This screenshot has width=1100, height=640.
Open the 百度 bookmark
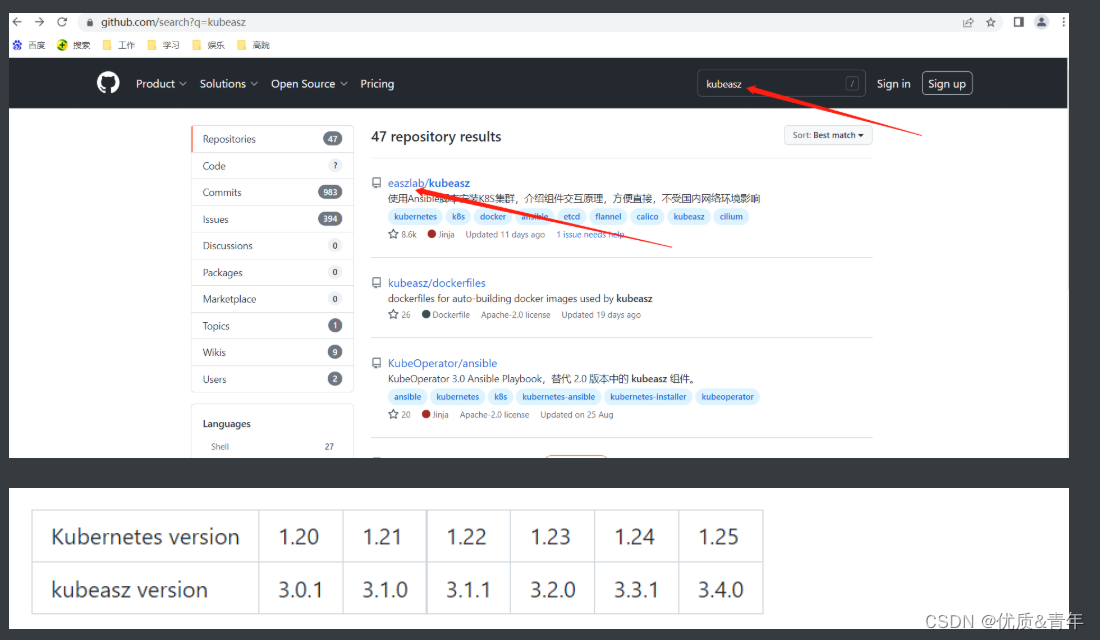pyautogui.click(x=29, y=45)
